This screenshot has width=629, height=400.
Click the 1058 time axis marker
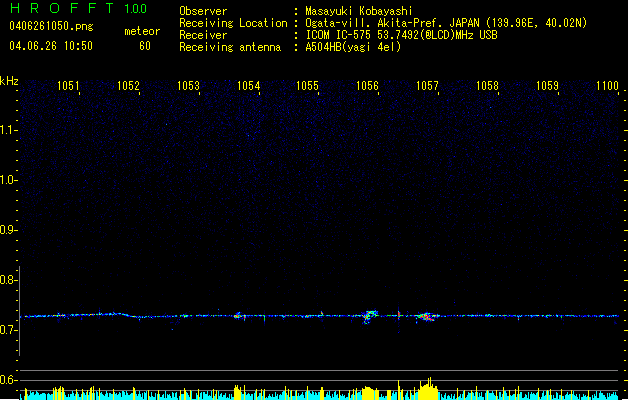[487, 86]
